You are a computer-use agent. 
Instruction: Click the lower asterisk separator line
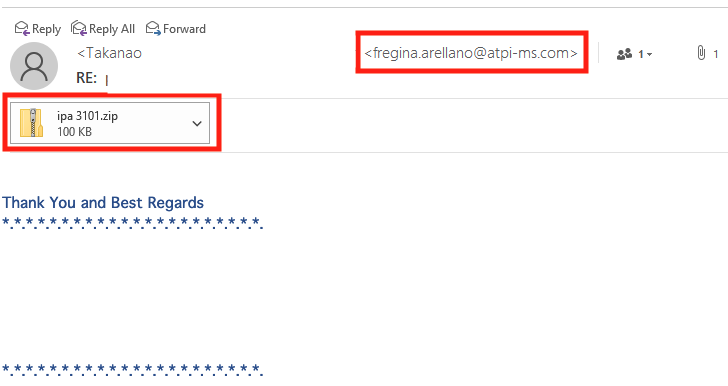[132, 370]
